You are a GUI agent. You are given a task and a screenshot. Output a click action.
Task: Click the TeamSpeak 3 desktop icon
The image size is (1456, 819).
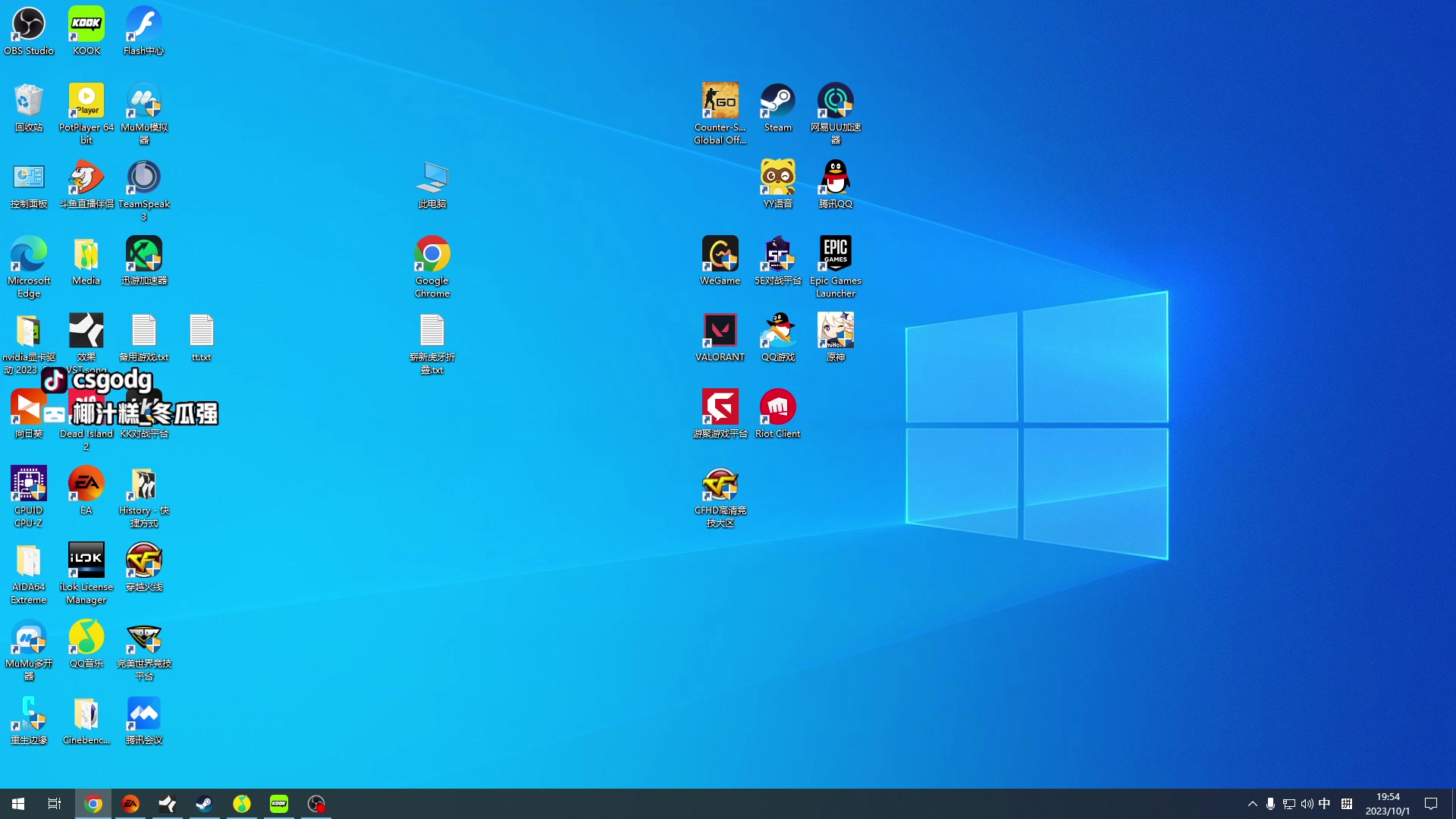pos(144,190)
